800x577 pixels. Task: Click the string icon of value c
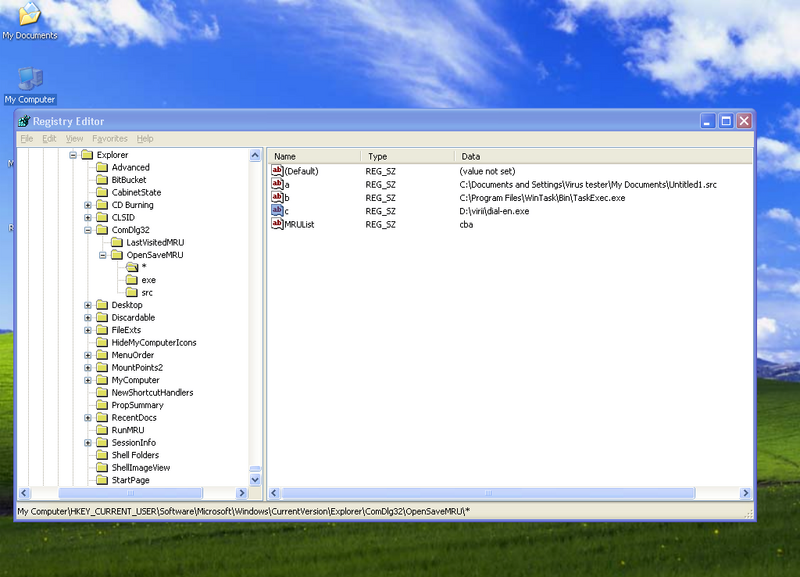pyautogui.click(x=277, y=211)
